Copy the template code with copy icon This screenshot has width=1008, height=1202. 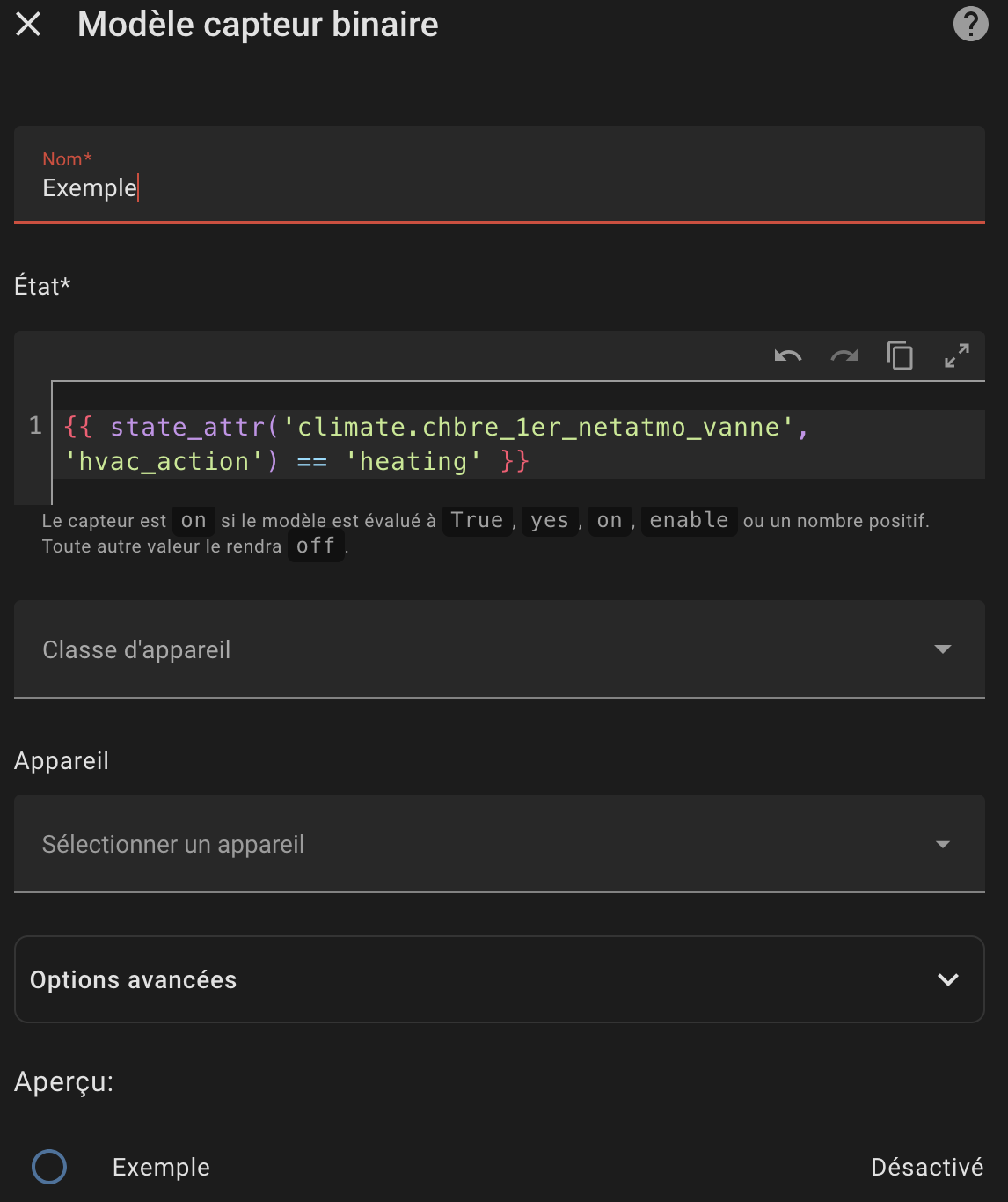click(x=900, y=356)
